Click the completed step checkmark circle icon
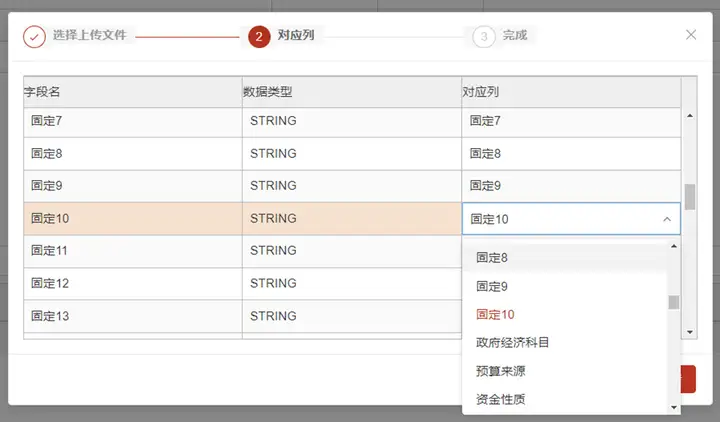This screenshot has width=720, height=422. click(x=34, y=37)
